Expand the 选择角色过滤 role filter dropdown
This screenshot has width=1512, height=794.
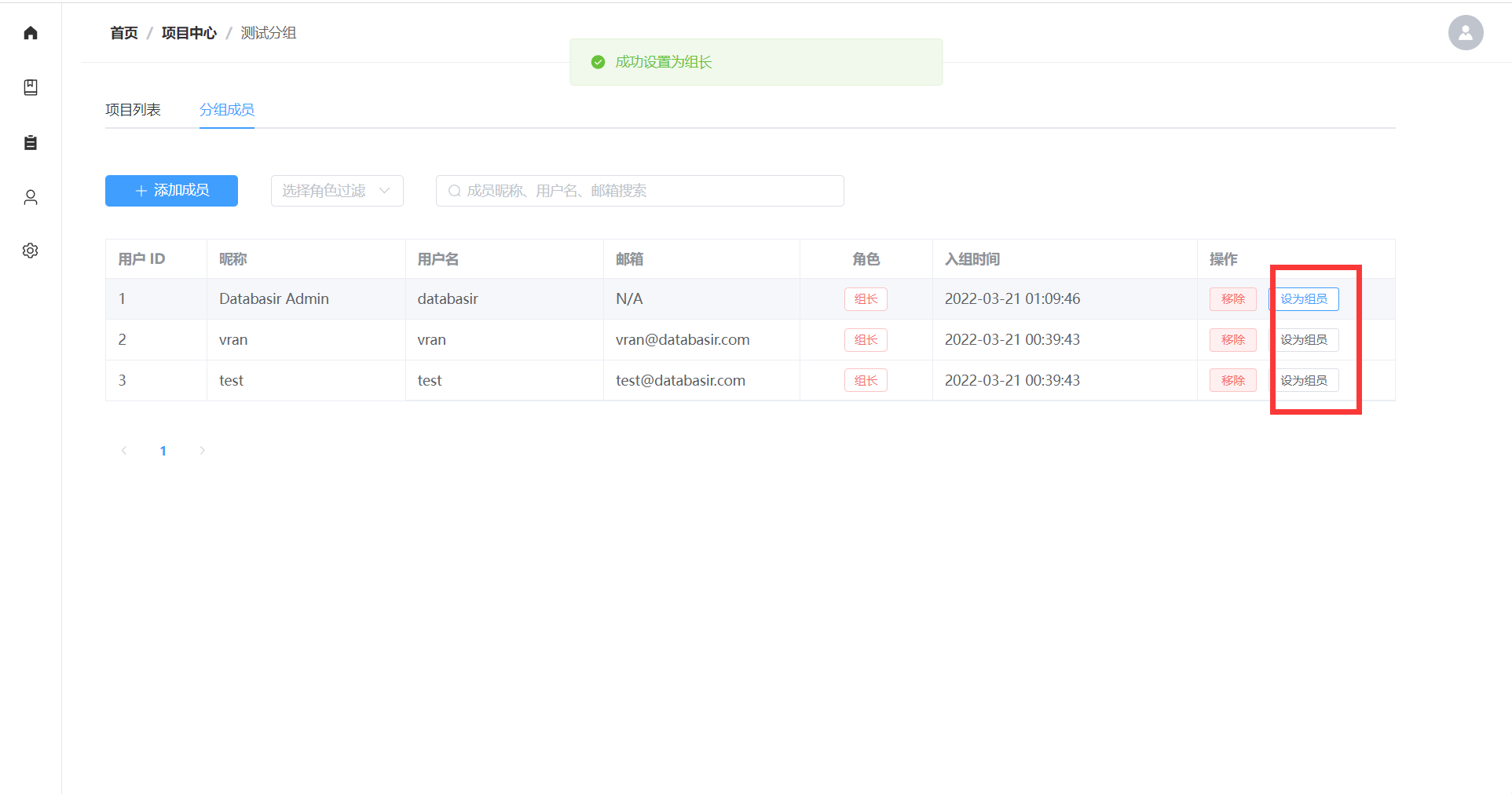point(336,191)
